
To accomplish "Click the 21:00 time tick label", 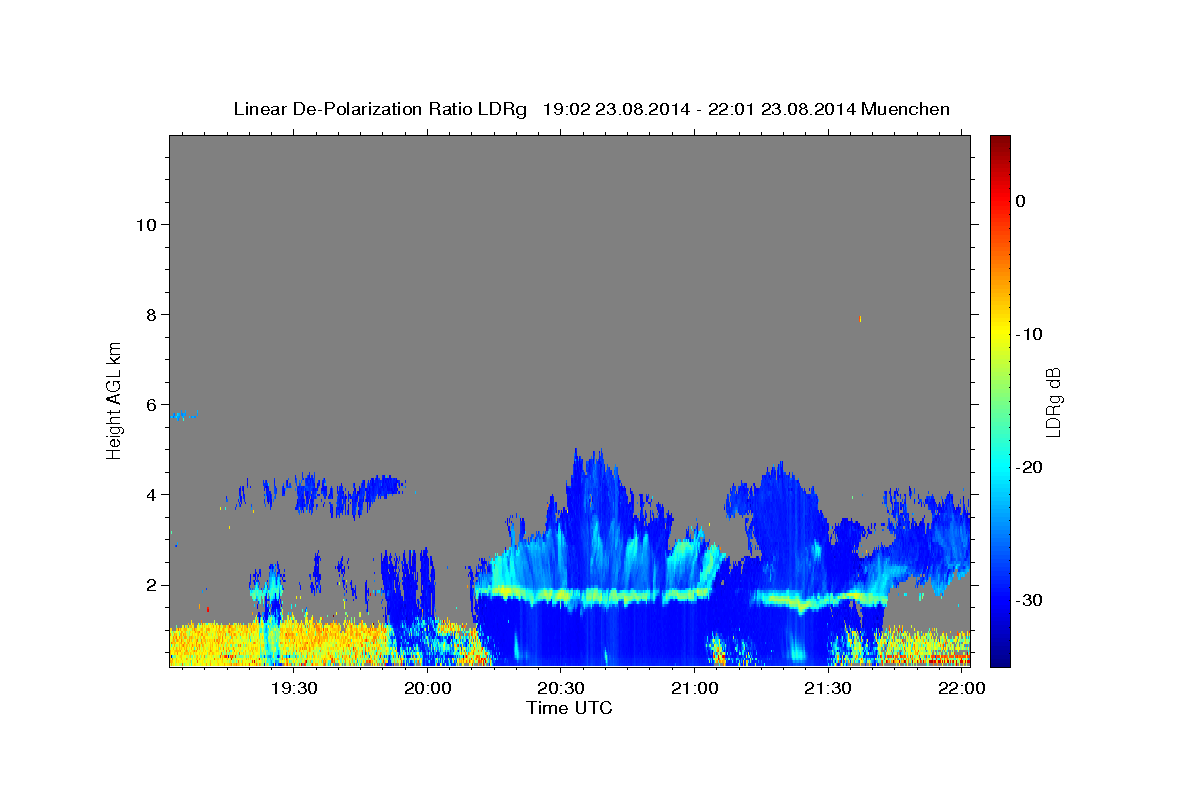I will click(694, 688).
